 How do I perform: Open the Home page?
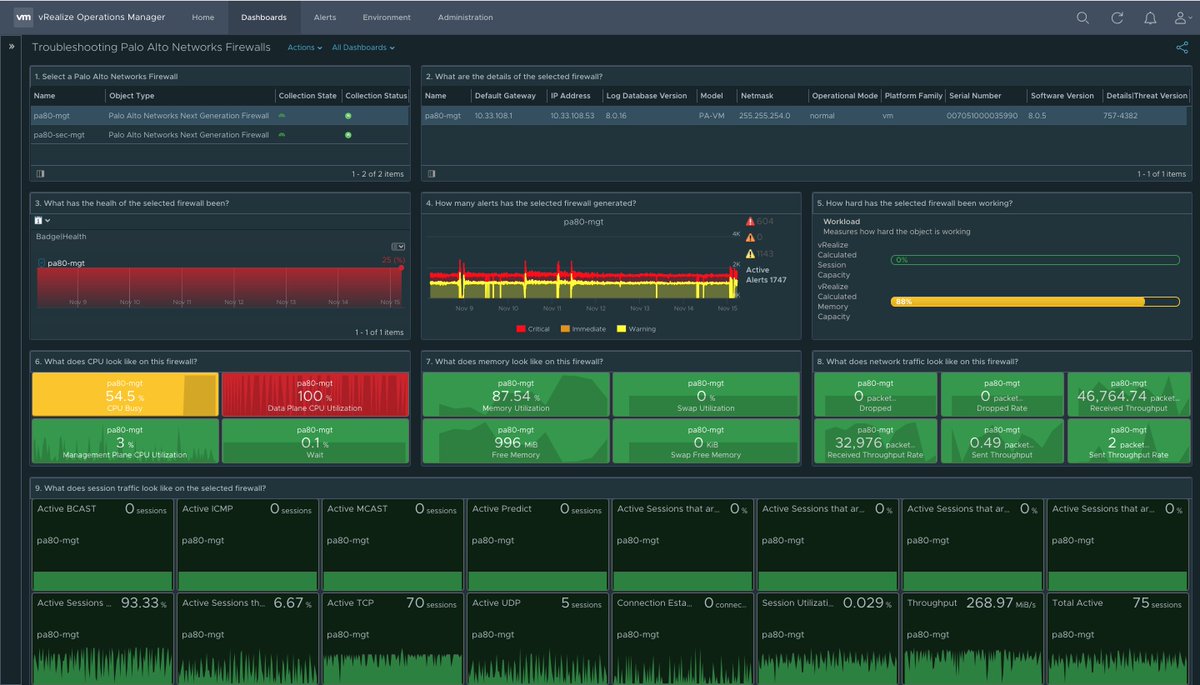point(203,16)
